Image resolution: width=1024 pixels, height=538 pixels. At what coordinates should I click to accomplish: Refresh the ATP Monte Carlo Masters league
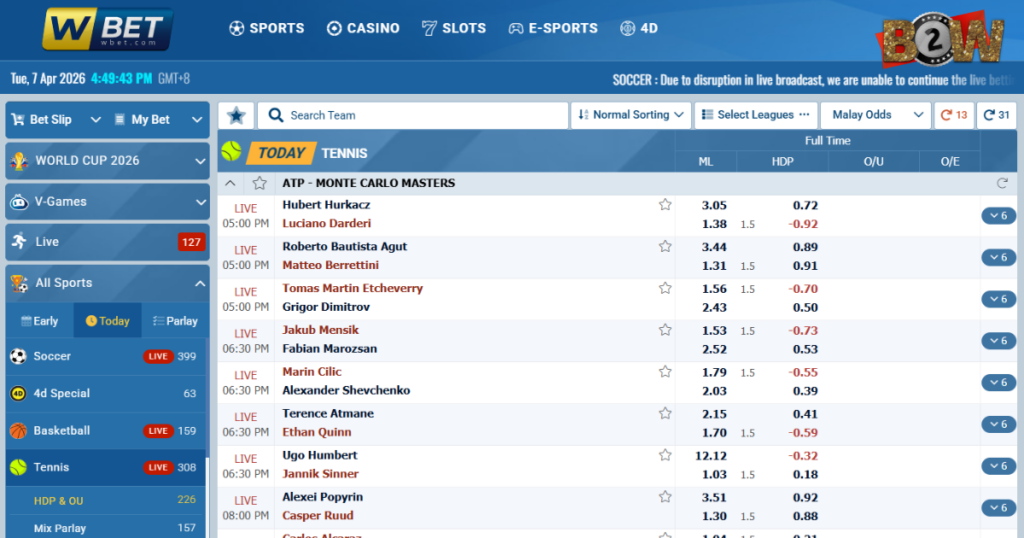click(x=1002, y=183)
